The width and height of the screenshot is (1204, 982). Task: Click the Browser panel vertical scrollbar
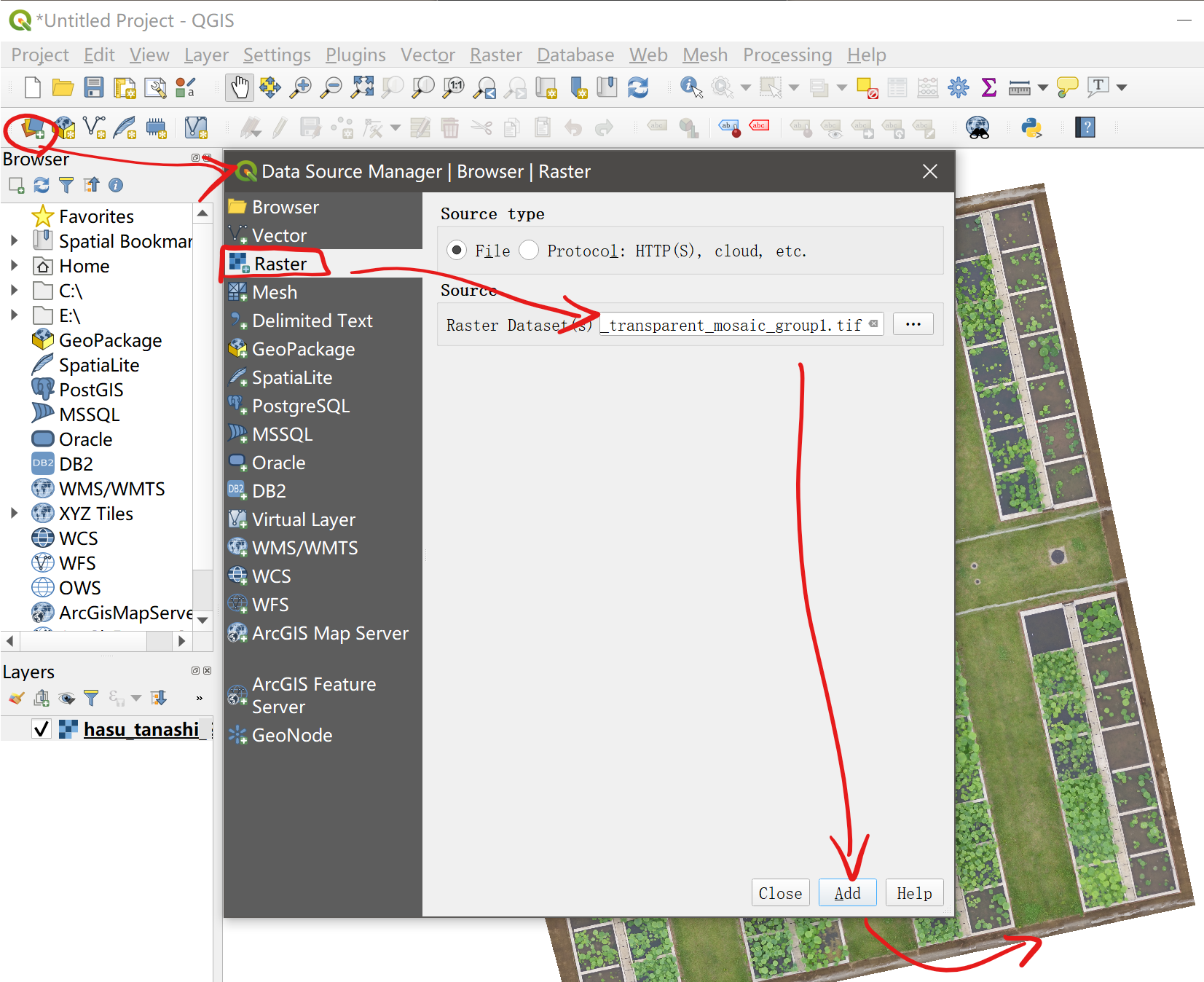(203, 417)
